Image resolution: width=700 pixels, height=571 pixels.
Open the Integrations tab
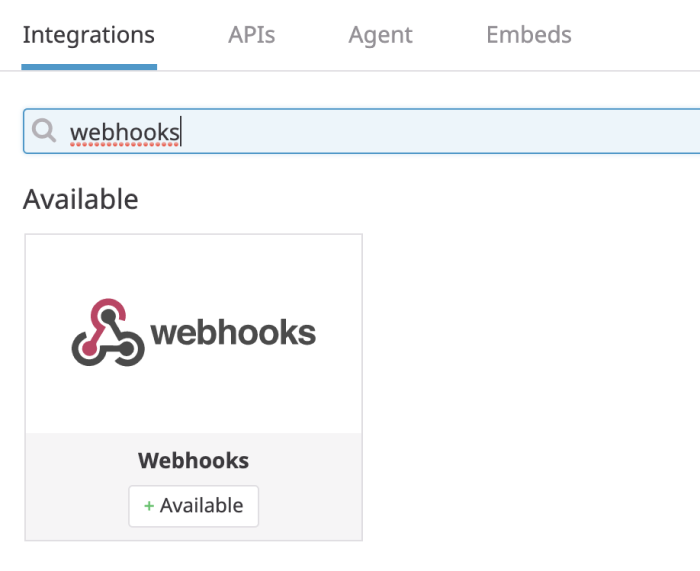pyautogui.click(x=88, y=35)
